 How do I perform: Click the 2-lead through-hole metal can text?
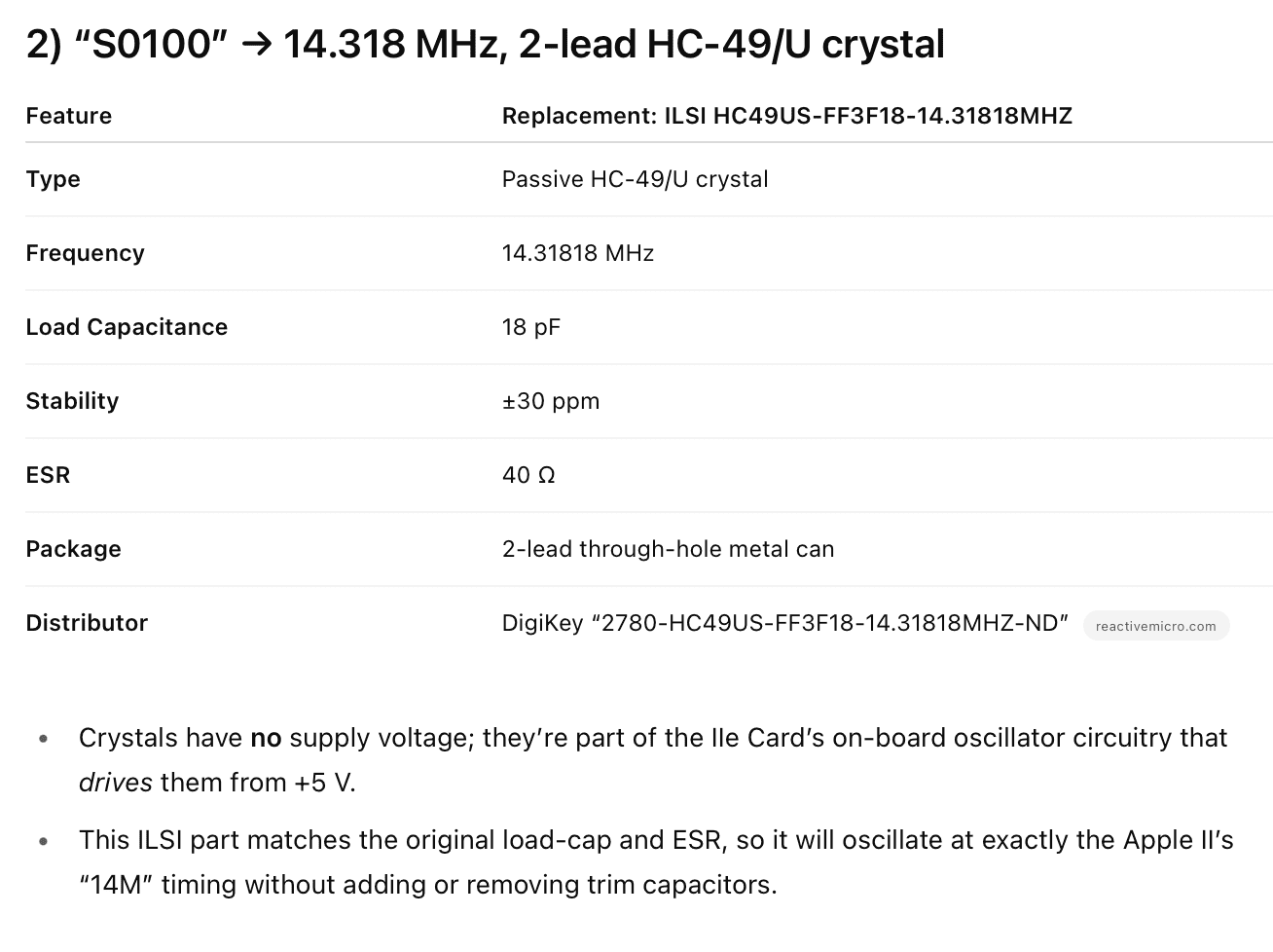coord(668,549)
